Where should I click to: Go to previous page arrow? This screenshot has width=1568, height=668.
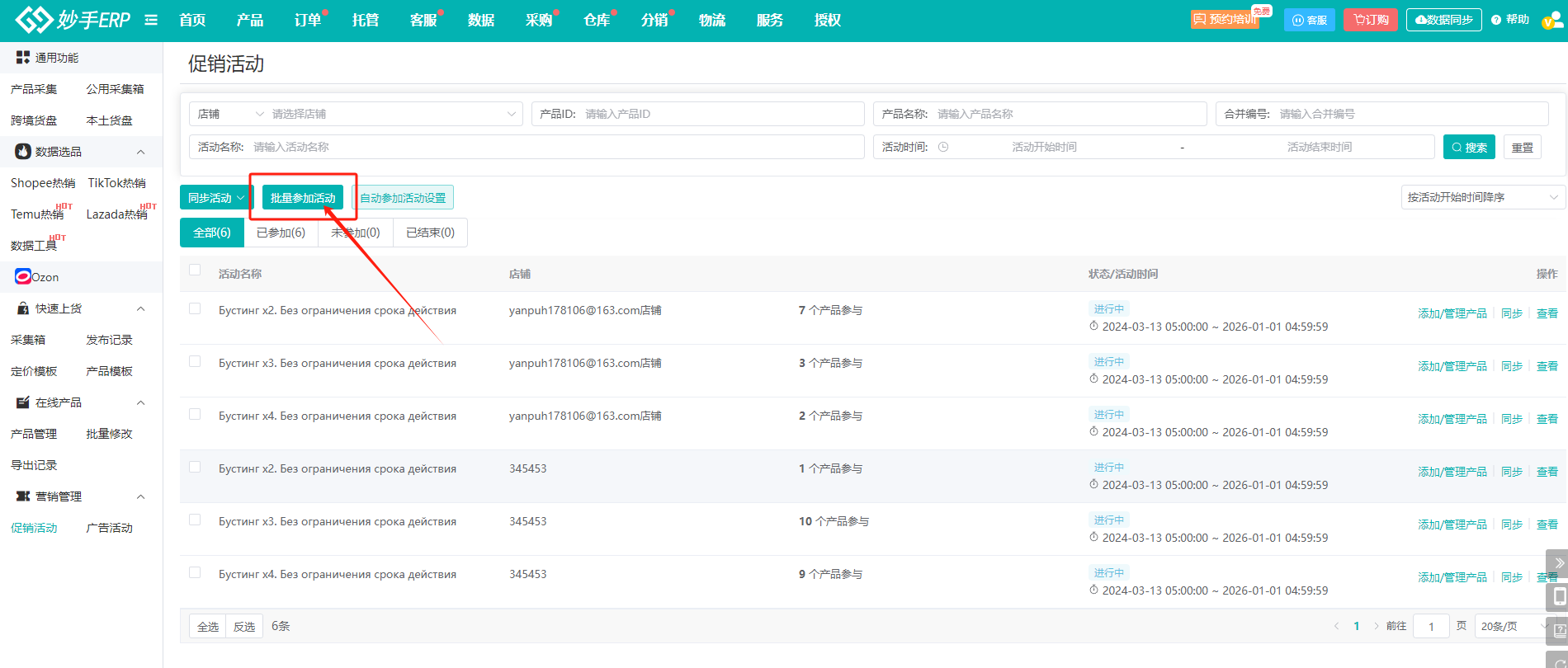tap(1336, 626)
